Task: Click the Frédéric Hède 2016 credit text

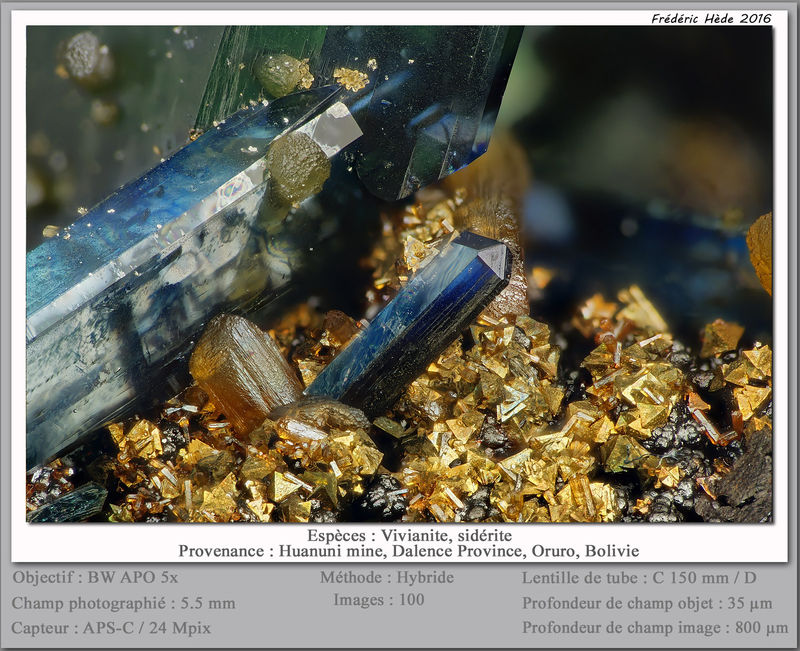Action: 711,18
